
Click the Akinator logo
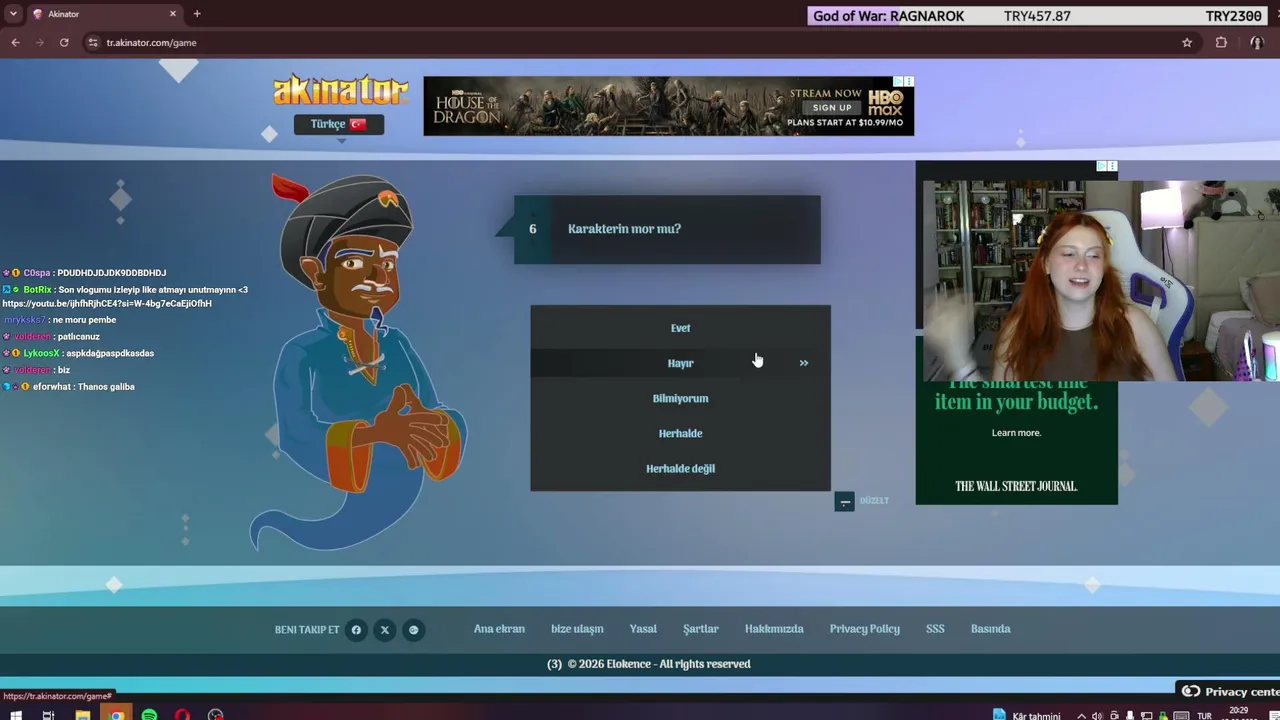click(341, 91)
